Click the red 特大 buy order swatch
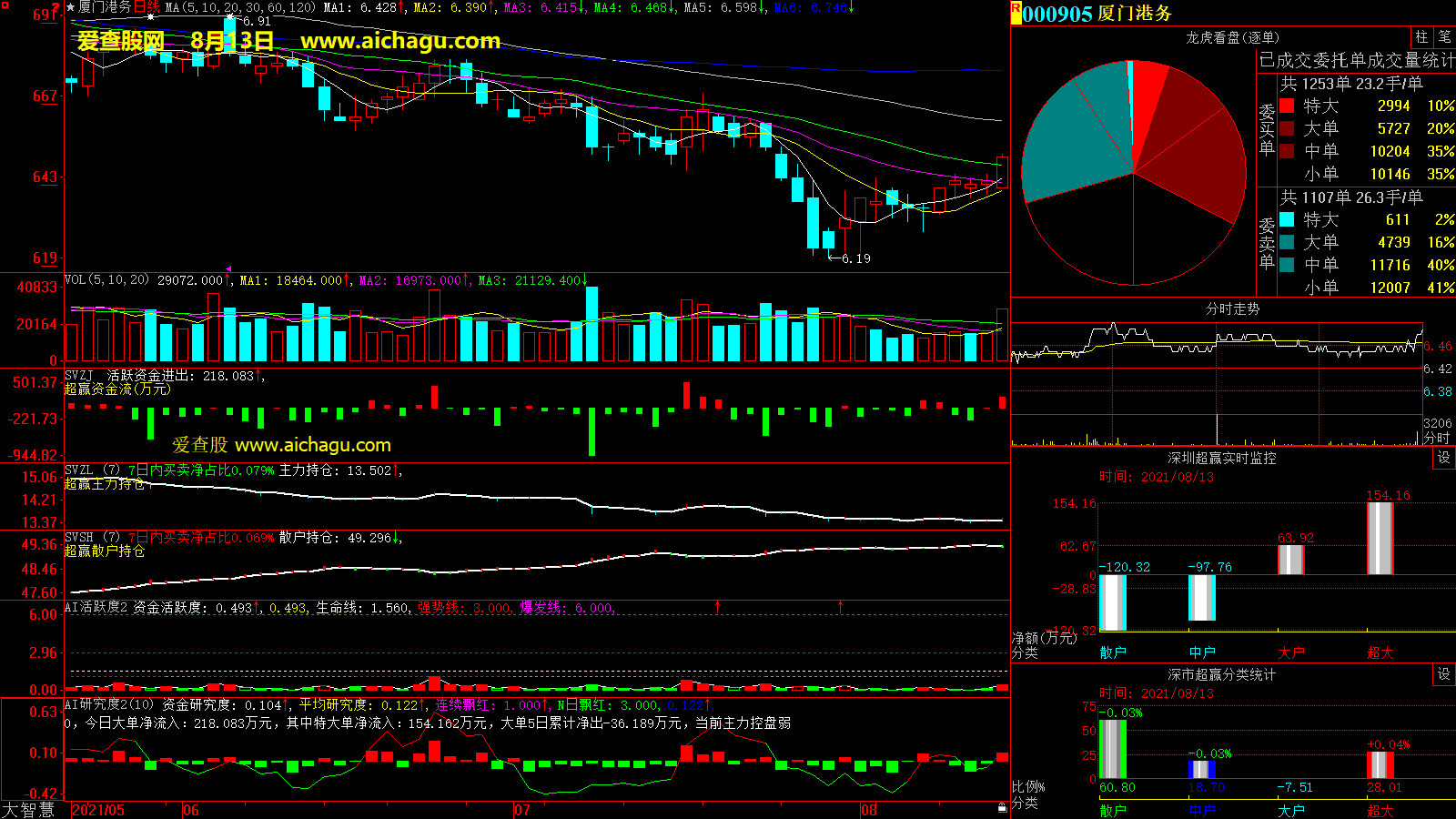This screenshot has height=819, width=1456. point(1287,106)
